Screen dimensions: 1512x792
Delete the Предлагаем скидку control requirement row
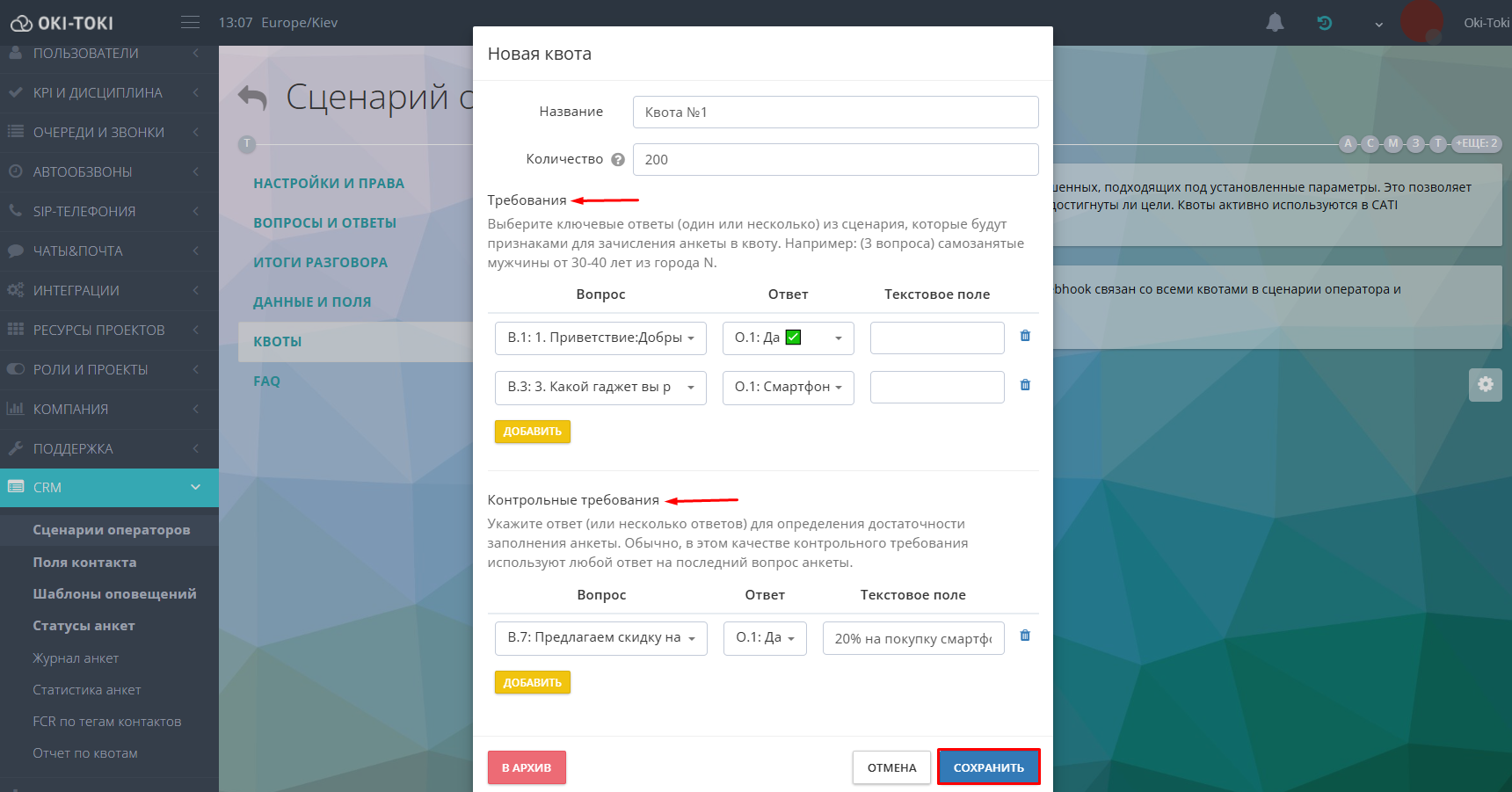coord(1025,636)
